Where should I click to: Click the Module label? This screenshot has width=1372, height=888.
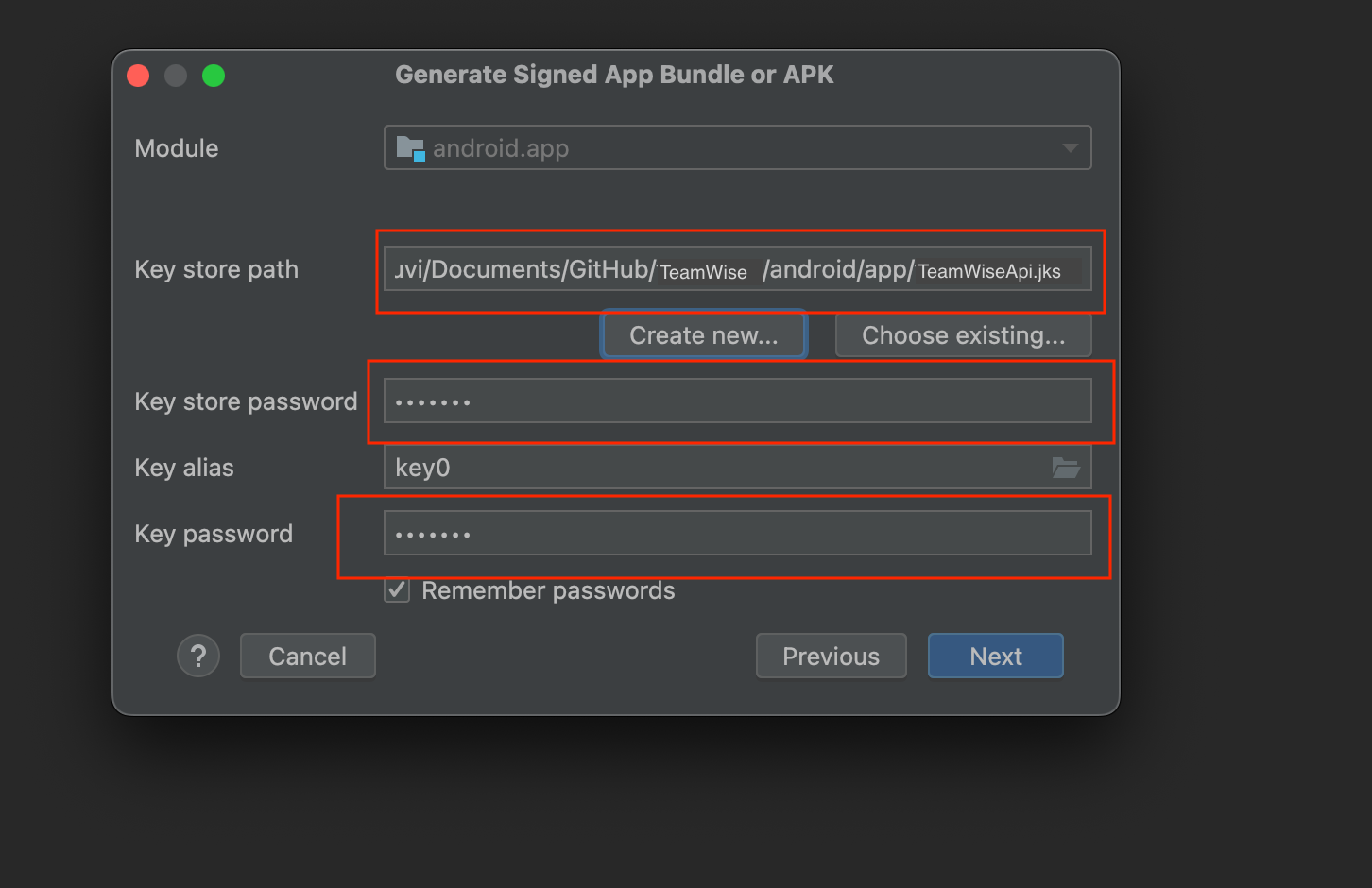coord(177,148)
